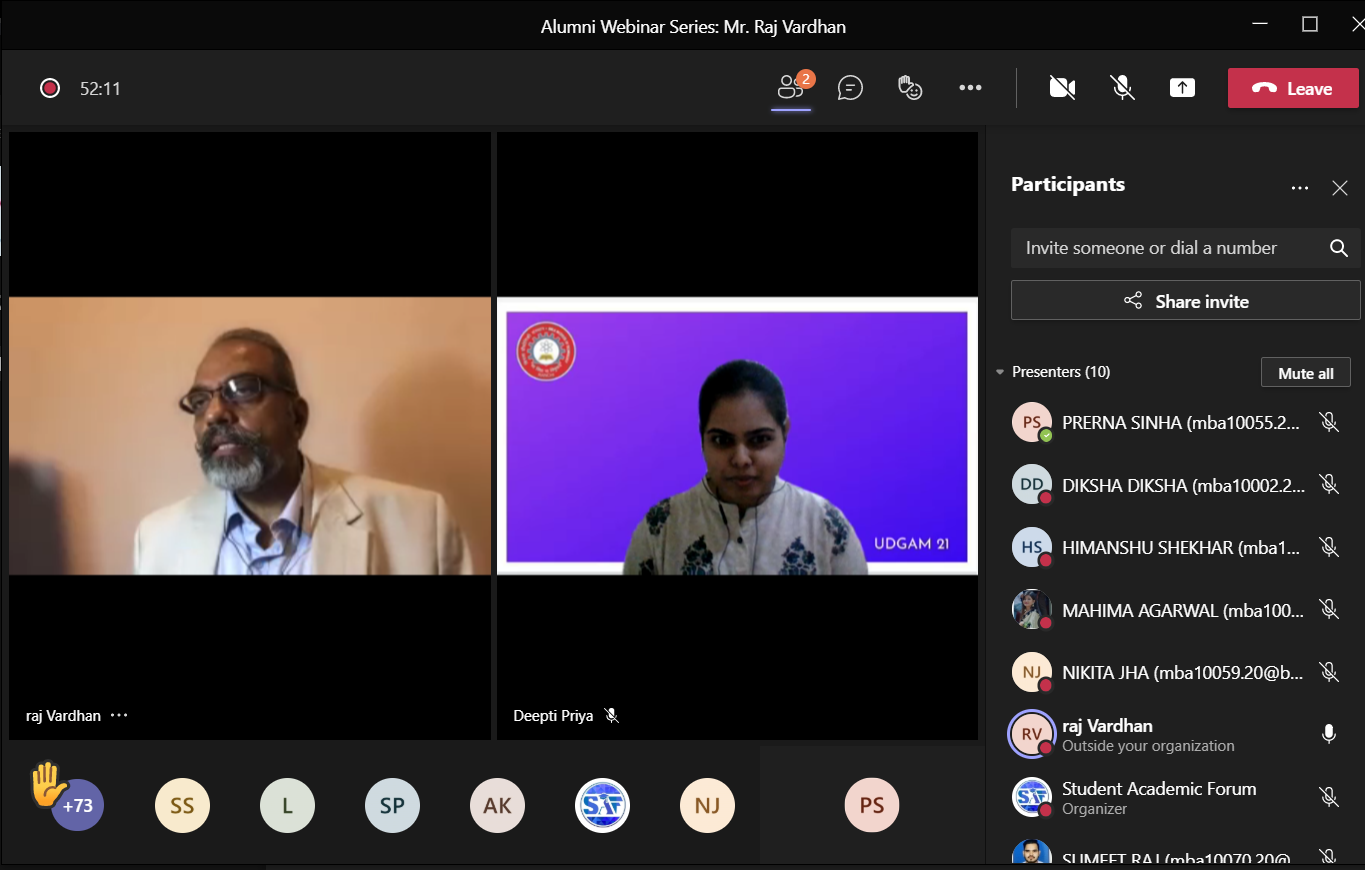The height and width of the screenshot is (870, 1365).
Task: Close the Participants panel
Action: coord(1340,188)
